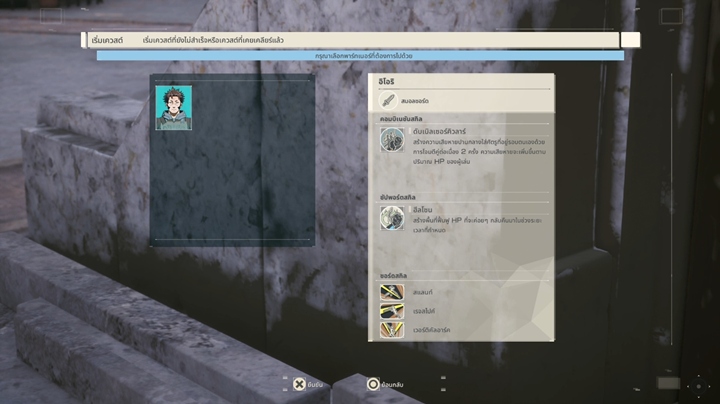Screen dimensions: 720x404
Task: Click the blue partner selection prompt bar
Action: click(360, 56)
